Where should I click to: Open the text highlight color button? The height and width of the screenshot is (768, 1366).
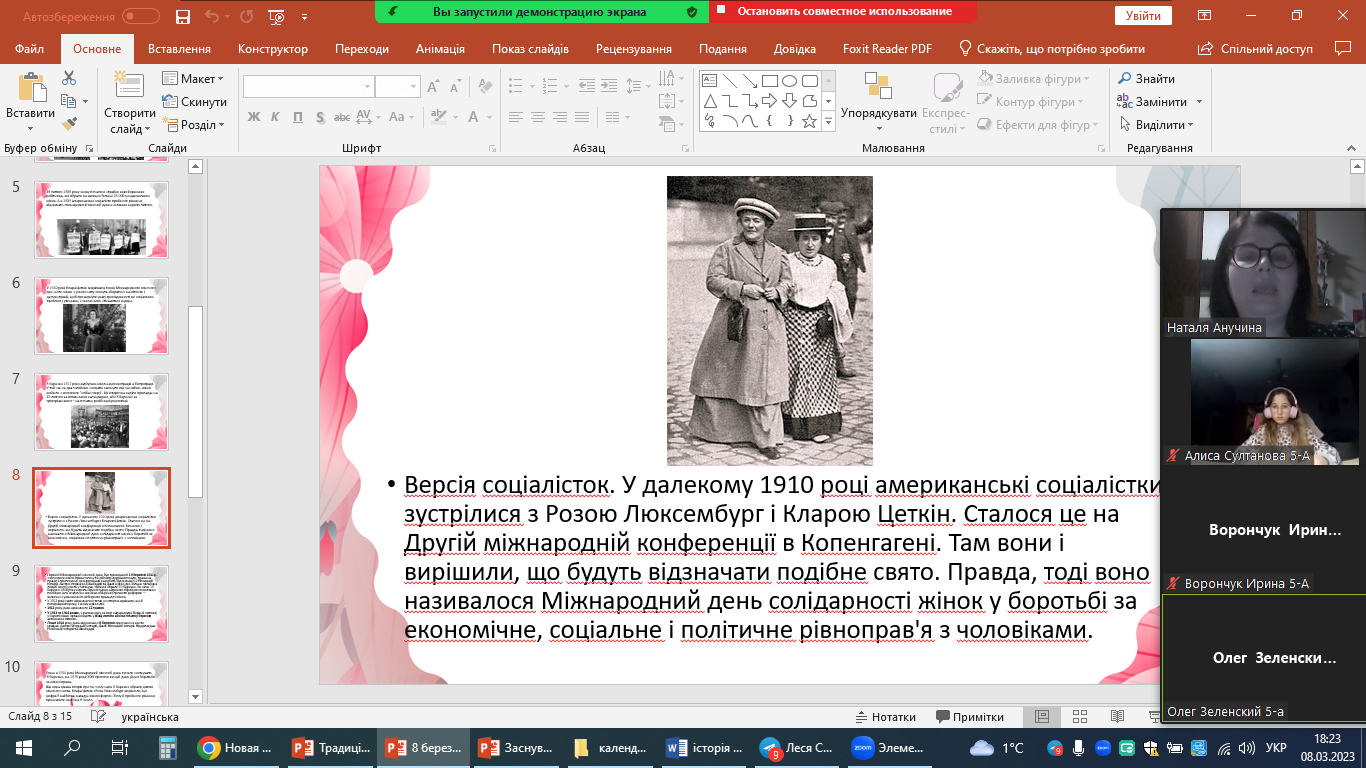coord(440,117)
